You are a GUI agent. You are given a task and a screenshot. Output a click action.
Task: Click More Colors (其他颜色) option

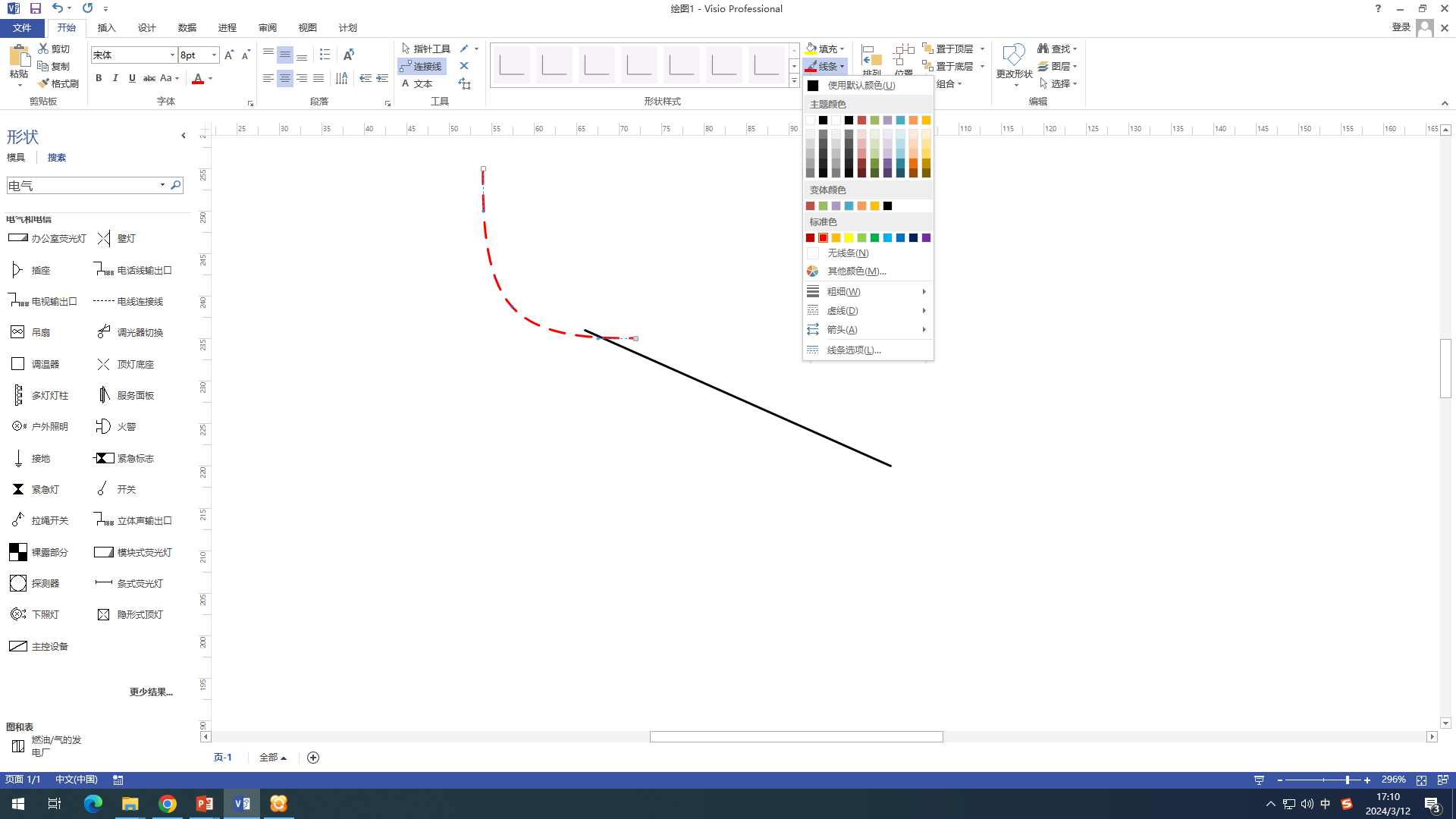[856, 271]
